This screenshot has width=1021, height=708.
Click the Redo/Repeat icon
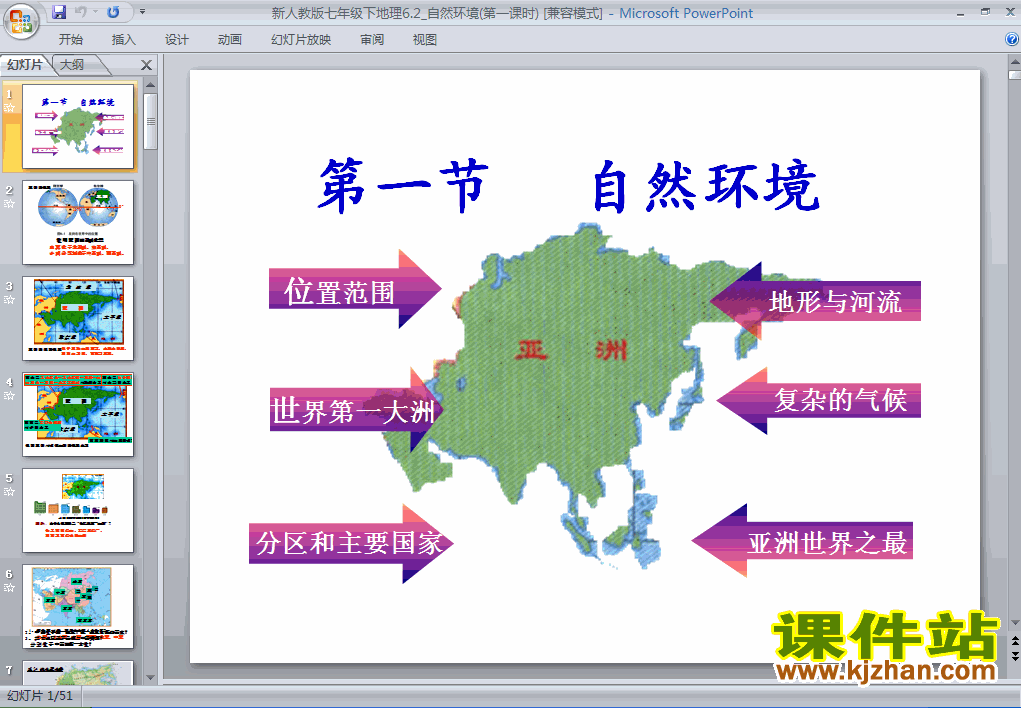[x=113, y=12]
